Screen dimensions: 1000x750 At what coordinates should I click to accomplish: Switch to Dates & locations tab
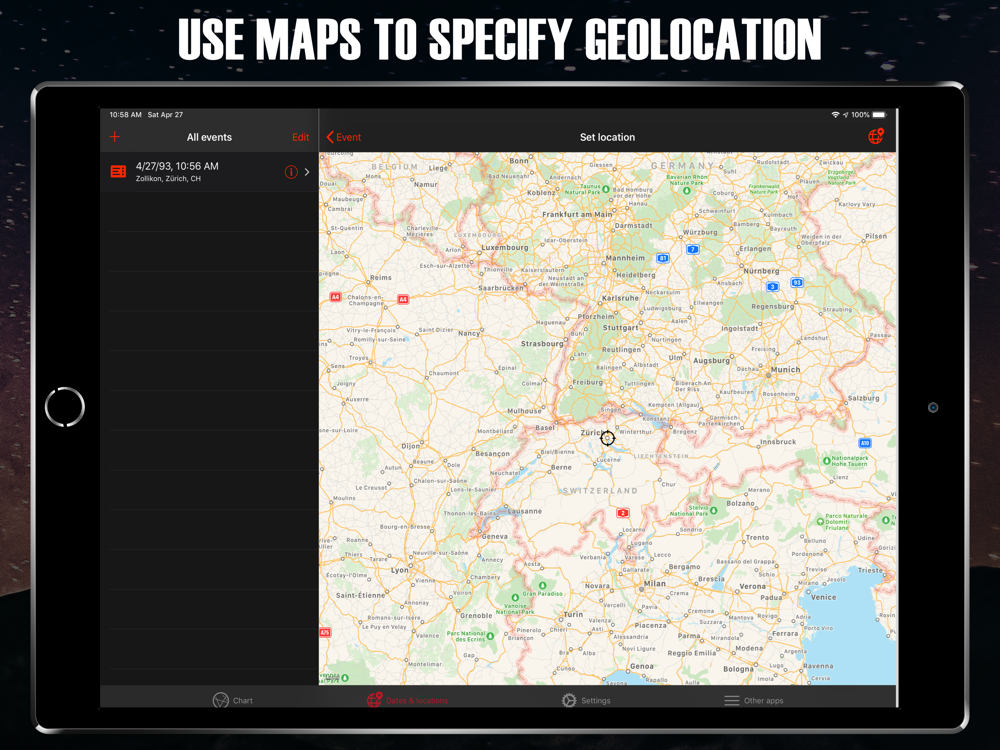tap(408, 700)
